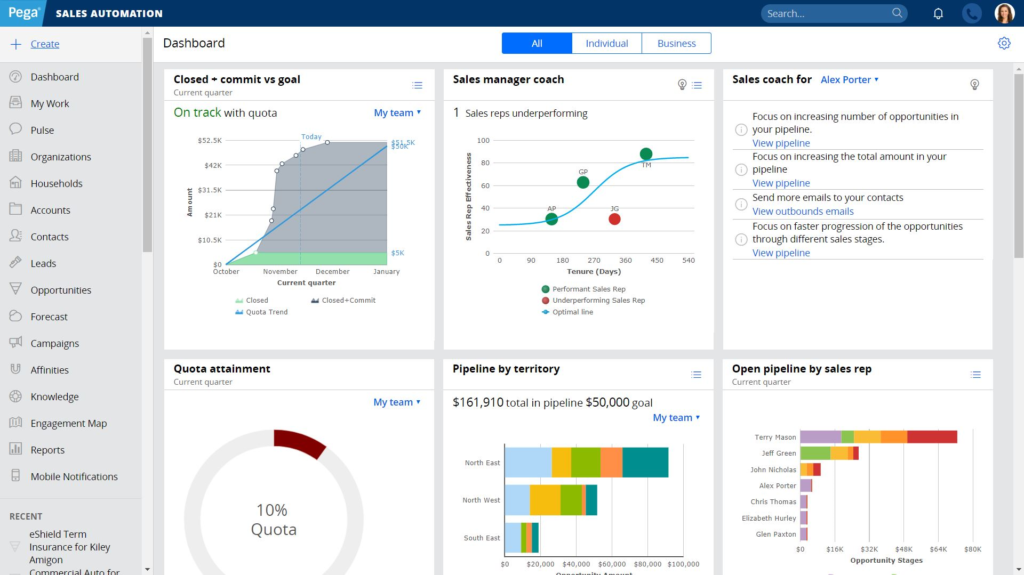Toggle Closed legend item in chart
This screenshot has height=575, width=1024.
point(251,300)
